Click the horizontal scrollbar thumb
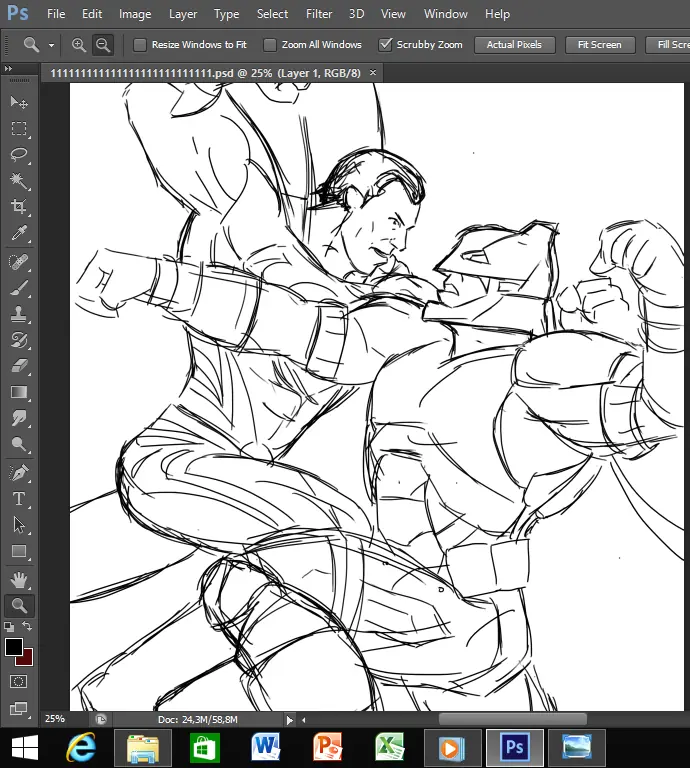 [x=512, y=719]
